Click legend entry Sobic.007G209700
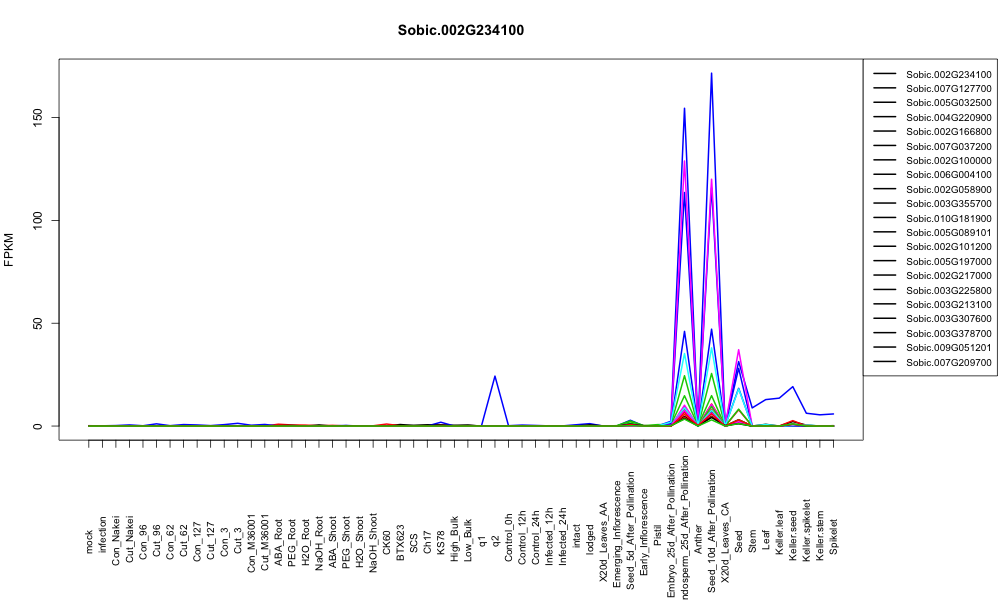Image resolution: width=1000 pixels, height=600 pixels. click(948, 362)
